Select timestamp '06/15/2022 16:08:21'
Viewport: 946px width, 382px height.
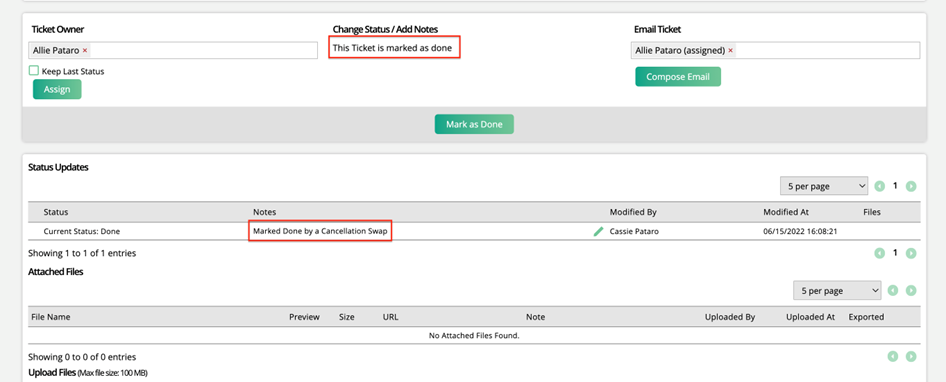[x=800, y=231]
